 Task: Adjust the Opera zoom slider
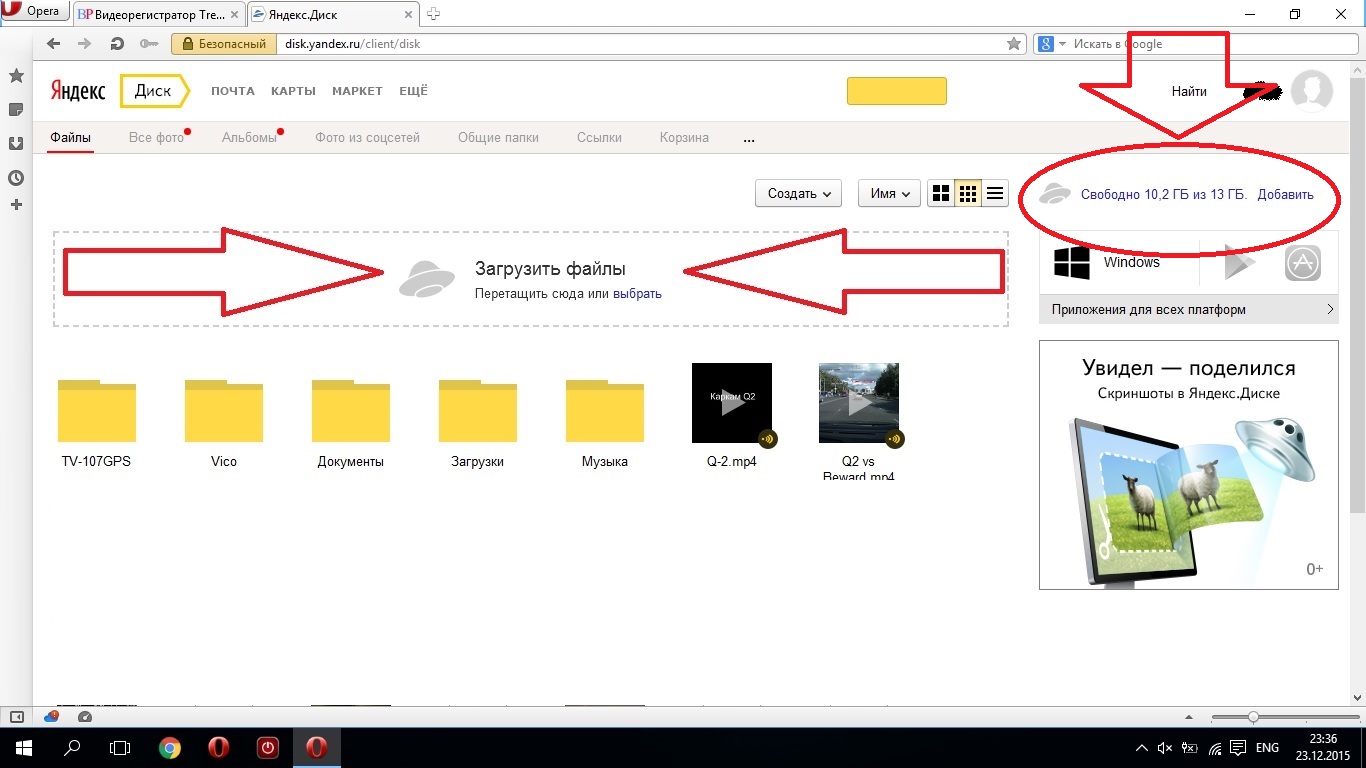coord(1253,717)
